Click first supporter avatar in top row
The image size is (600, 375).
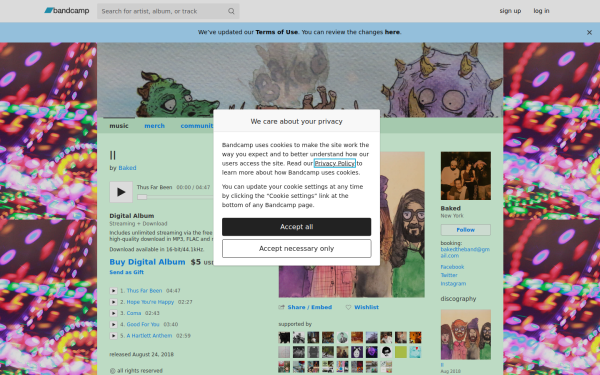[x=284, y=338]
